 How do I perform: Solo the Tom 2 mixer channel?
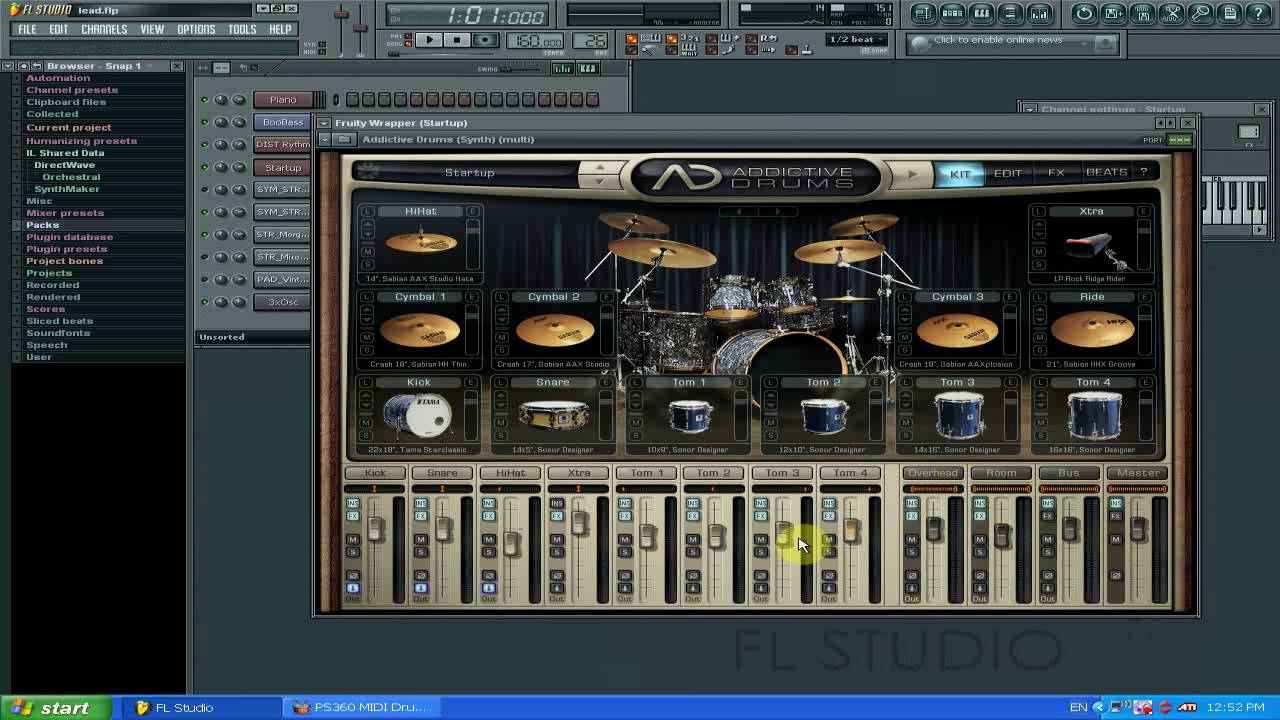(x=692, y=552)
